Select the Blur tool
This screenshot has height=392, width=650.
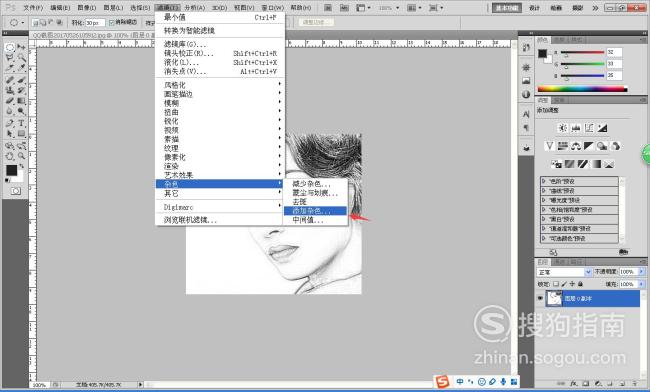coord(10,111)
